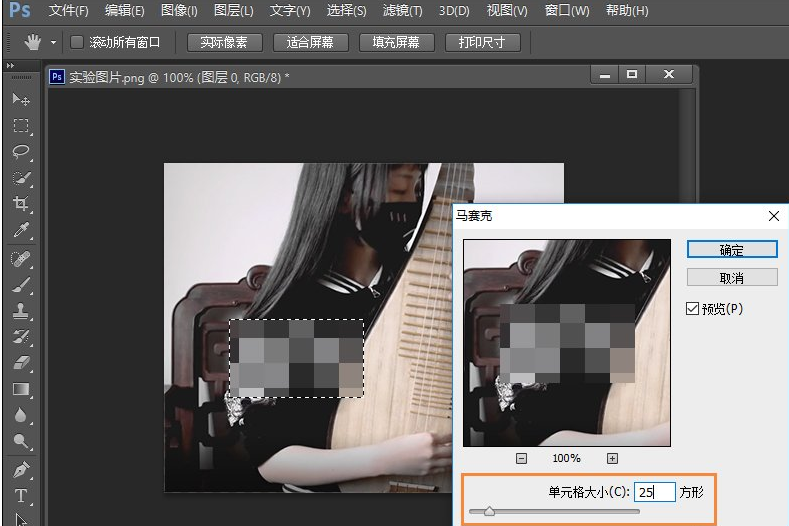This screenshot has width=789, height=526.
Task: Open the 图层(L) menu
Action: coord(233,11)
